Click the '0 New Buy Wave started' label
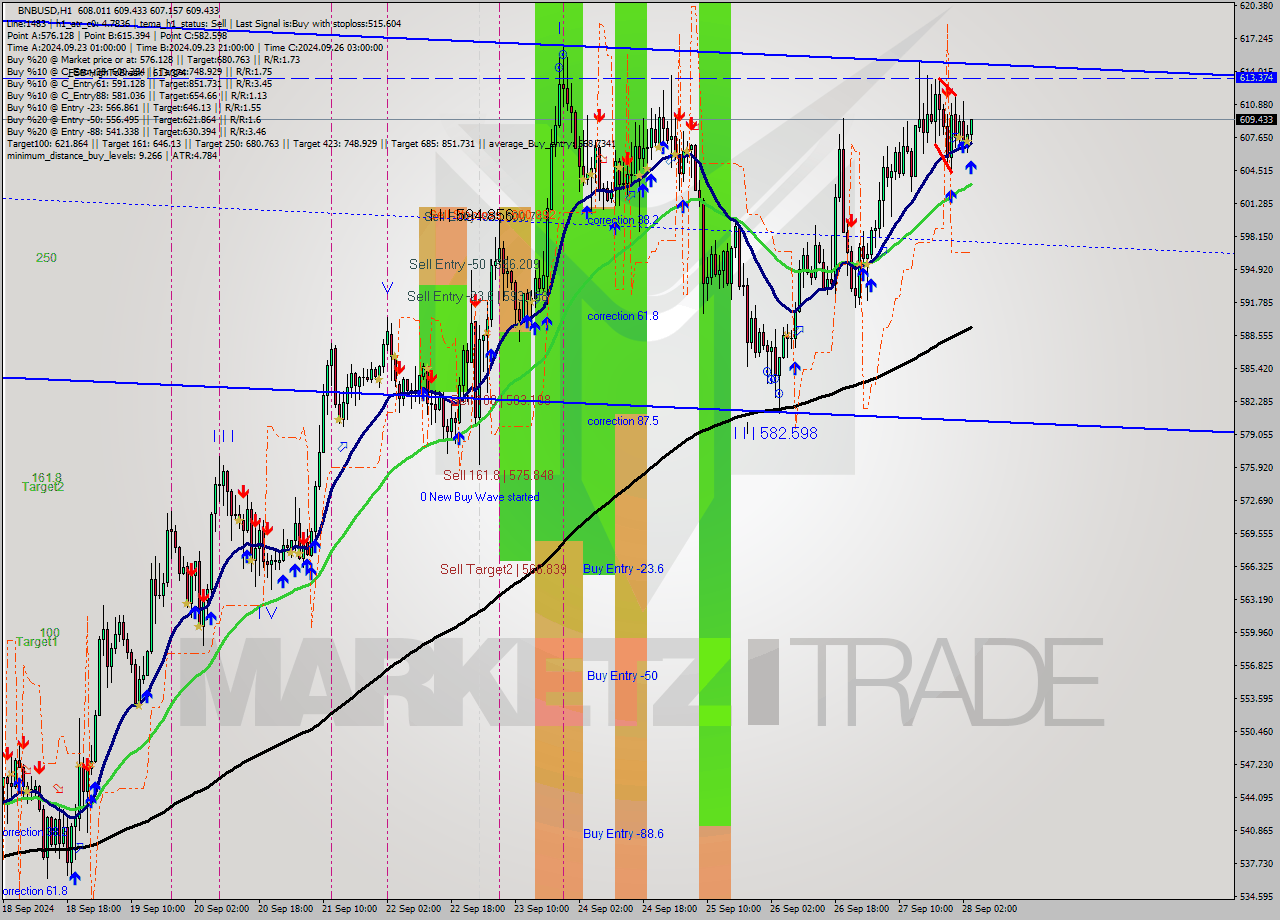The height and width of the screenshot is (920, 1280). (x=479, y=497)
